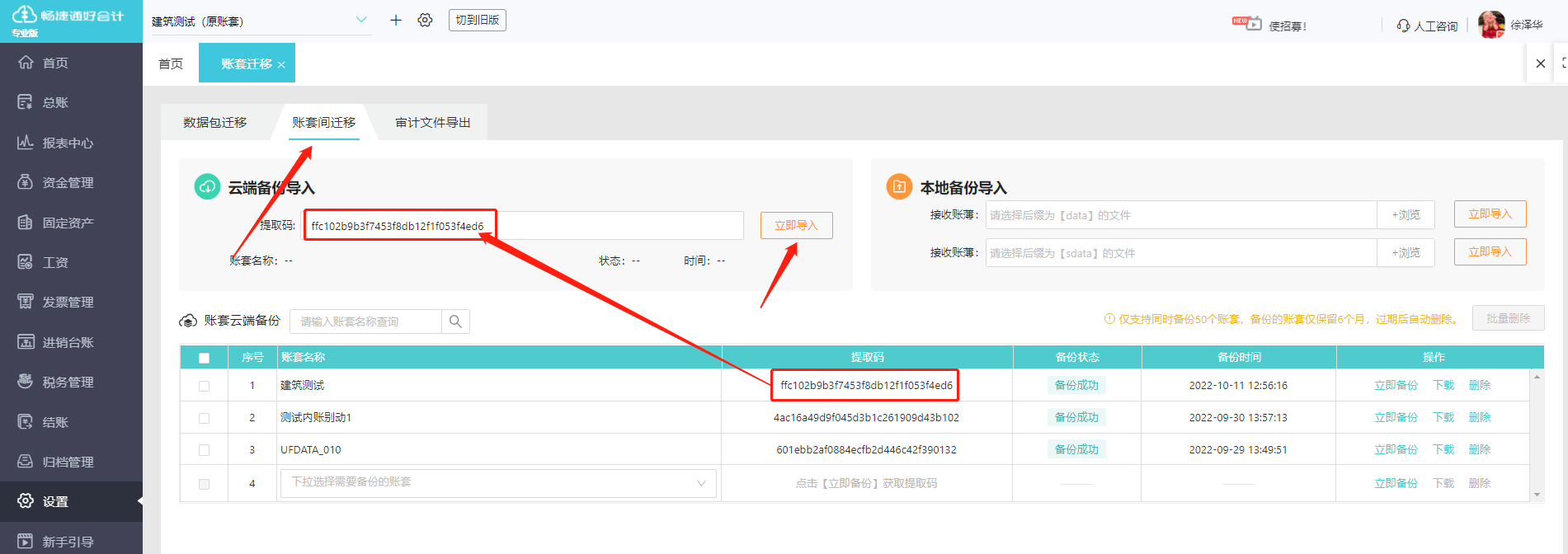Open 发票管理 in the left sidebar
This screenshot has height=554, width=1568.
coord(68,302)
